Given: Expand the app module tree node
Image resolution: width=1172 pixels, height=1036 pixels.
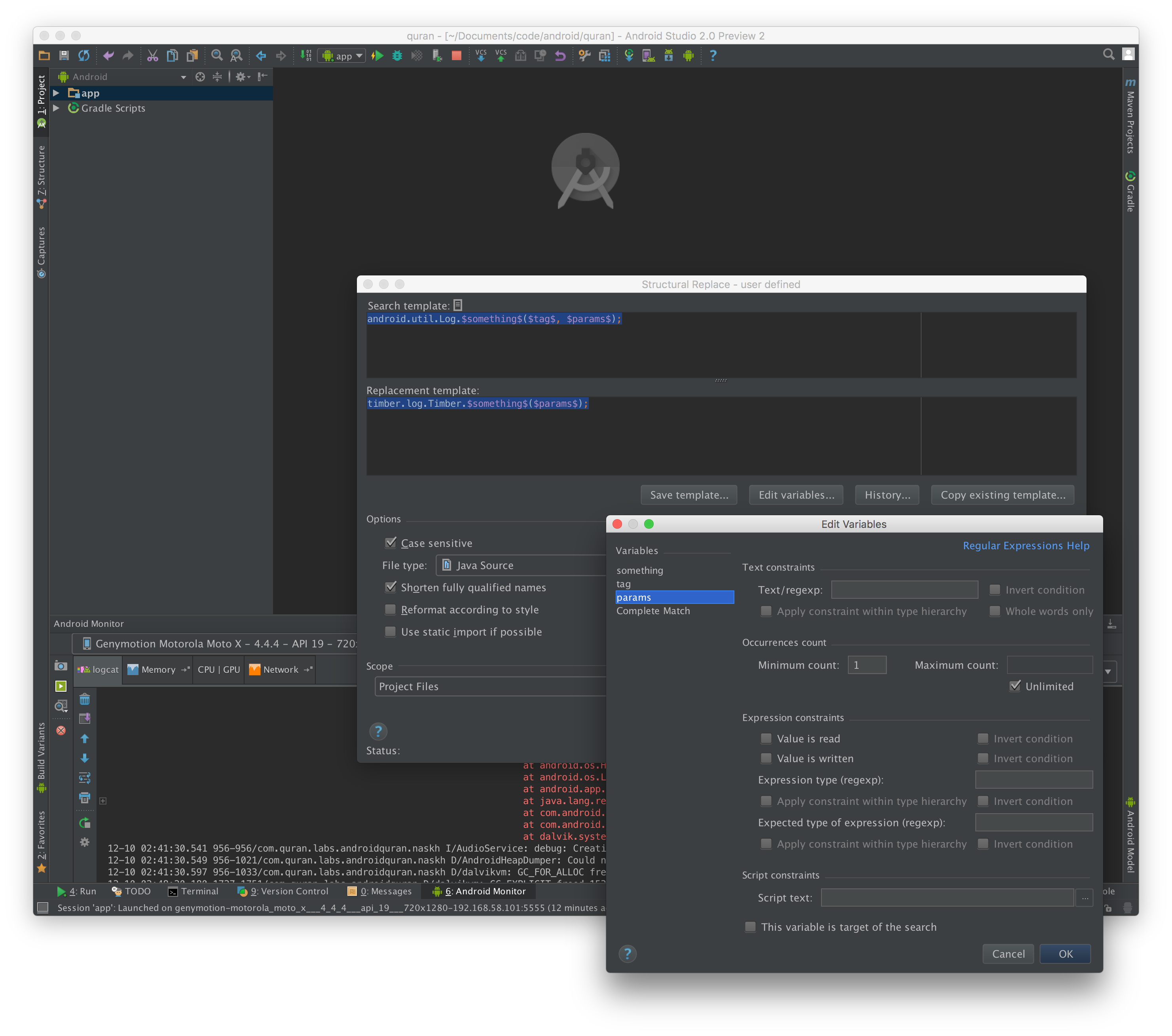Looking at the screenshot, I should 56,93.
